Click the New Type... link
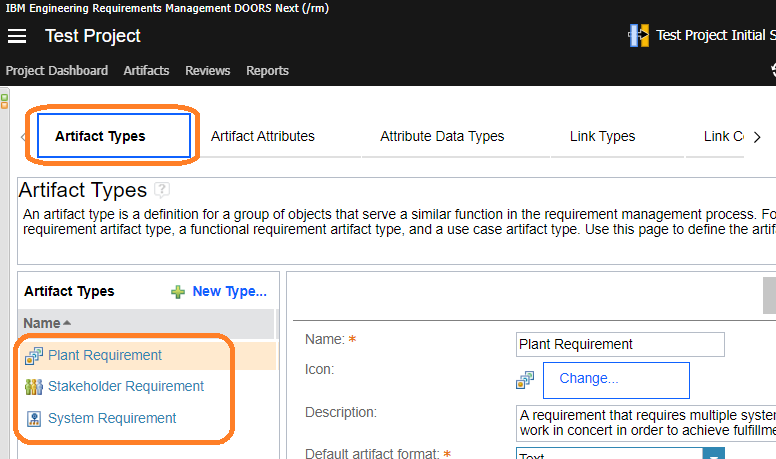 pyautogui.click(x=229, y=292)
